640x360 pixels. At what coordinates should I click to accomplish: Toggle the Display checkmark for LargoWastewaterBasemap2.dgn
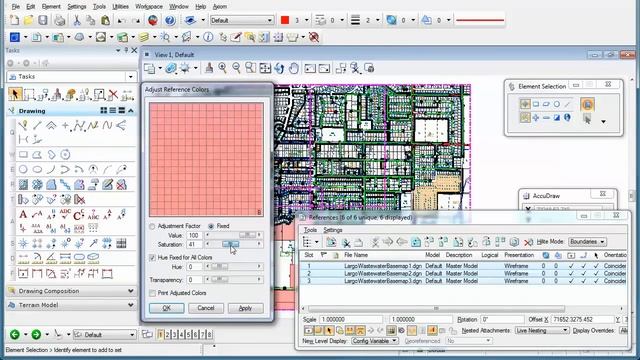[571, 273]
